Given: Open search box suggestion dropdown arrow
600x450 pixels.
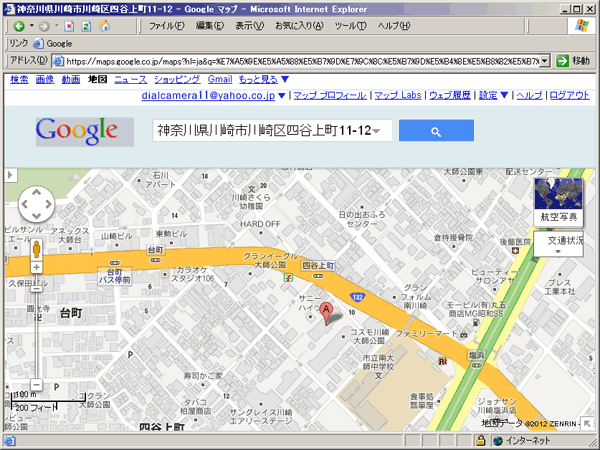Looking at the screenshot, I should [377, 131].
